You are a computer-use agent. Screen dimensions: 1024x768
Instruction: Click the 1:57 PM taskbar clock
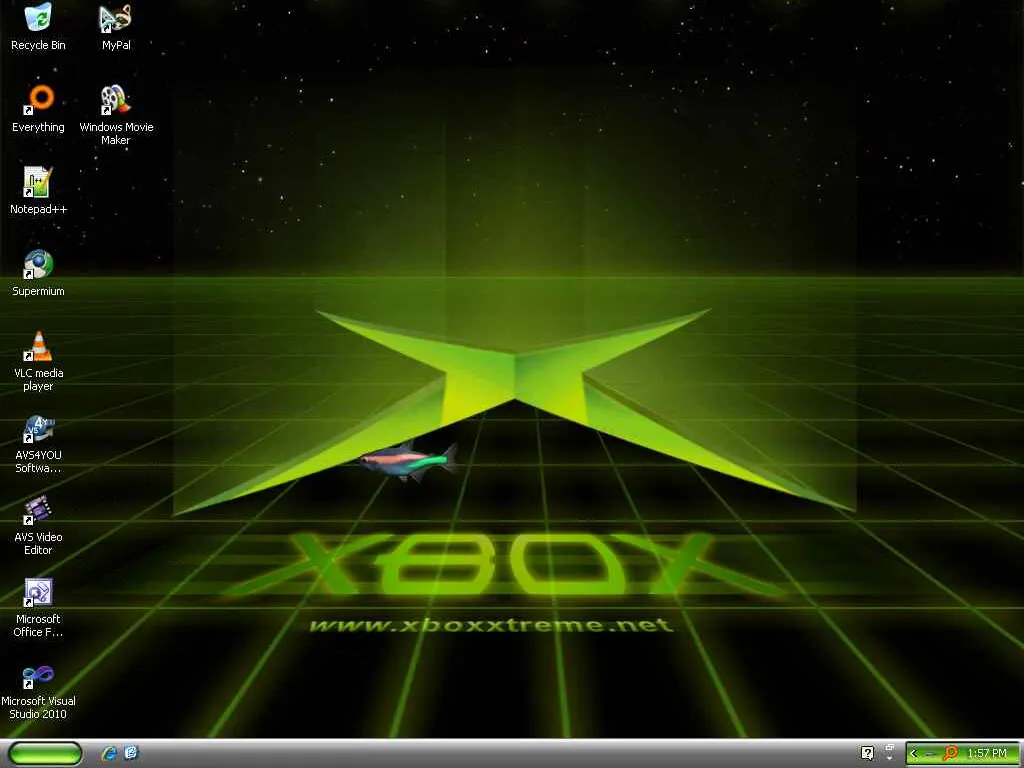pos(987,754)
